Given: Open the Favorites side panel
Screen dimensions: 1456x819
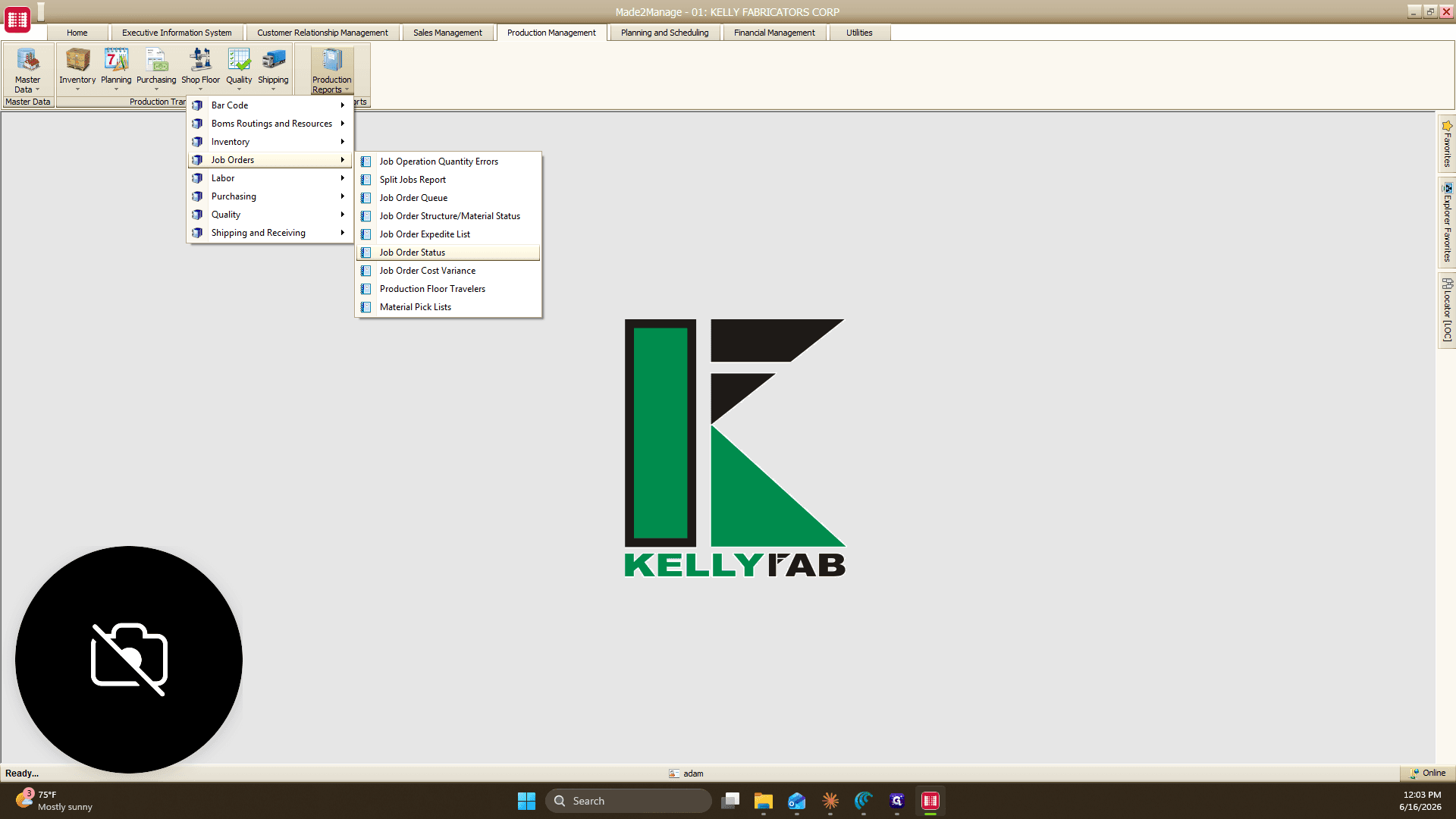Looking at the screenshot, I should point(1447,143).
